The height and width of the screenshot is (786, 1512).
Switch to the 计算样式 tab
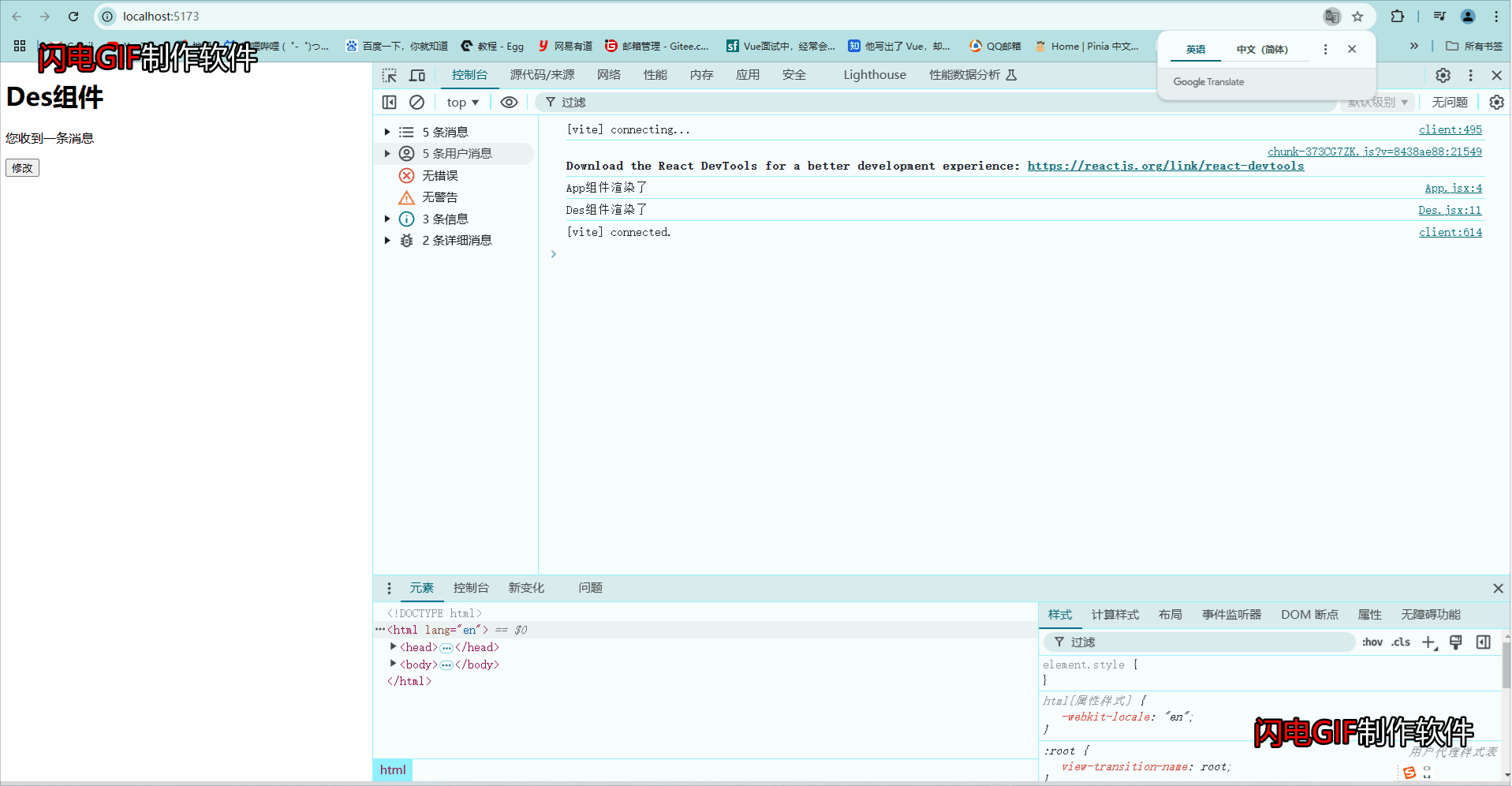1114,615
